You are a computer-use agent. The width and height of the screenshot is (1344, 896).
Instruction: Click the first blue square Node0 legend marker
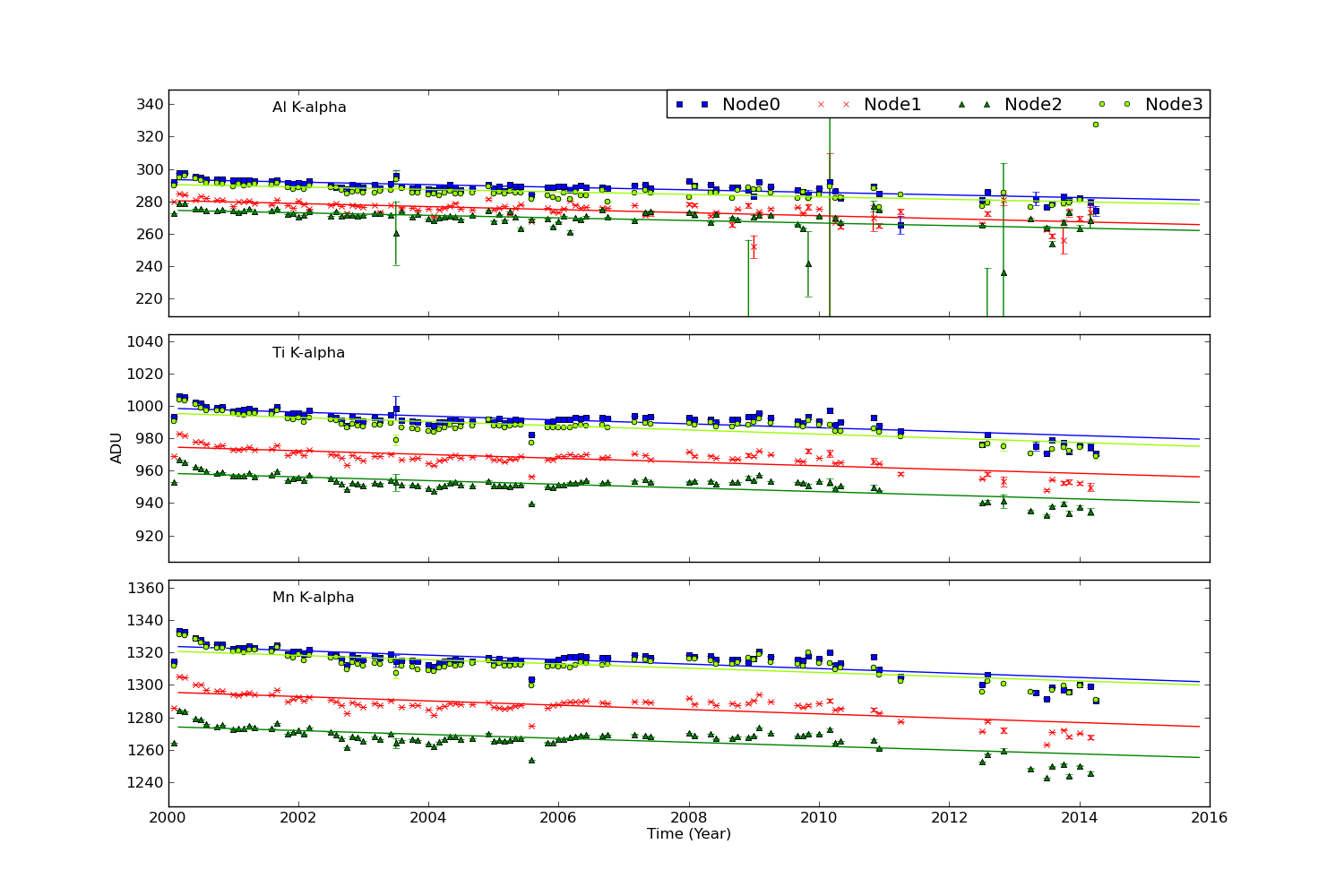(678, 105)
